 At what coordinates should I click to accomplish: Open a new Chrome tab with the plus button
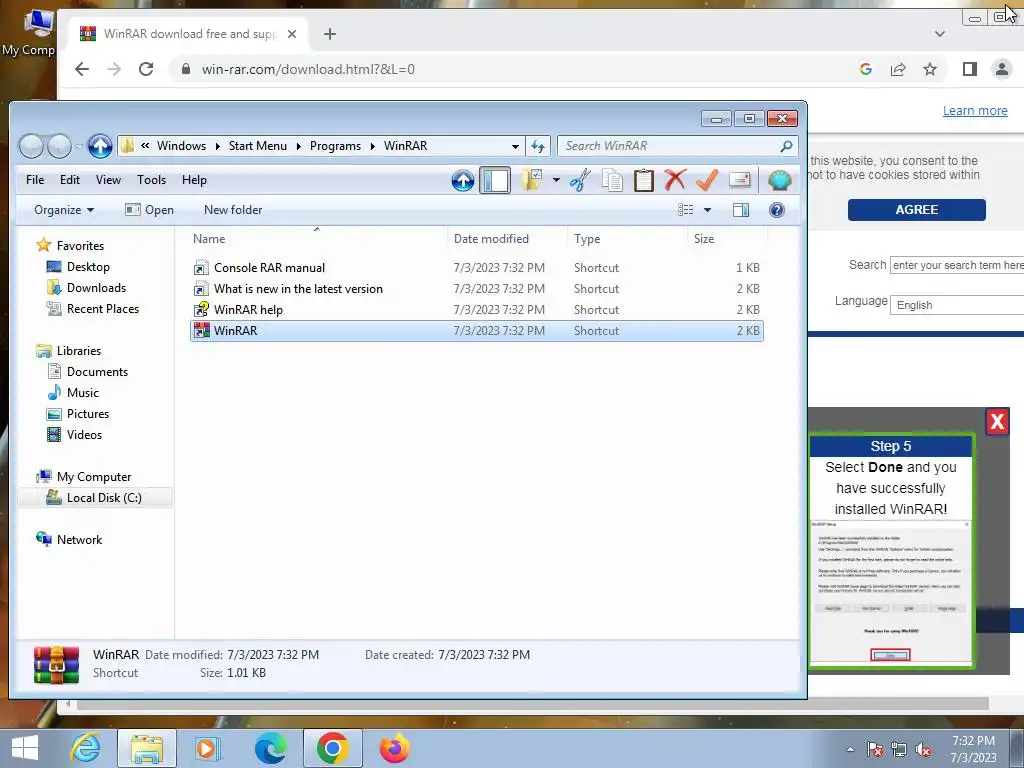tap(330, 34)
